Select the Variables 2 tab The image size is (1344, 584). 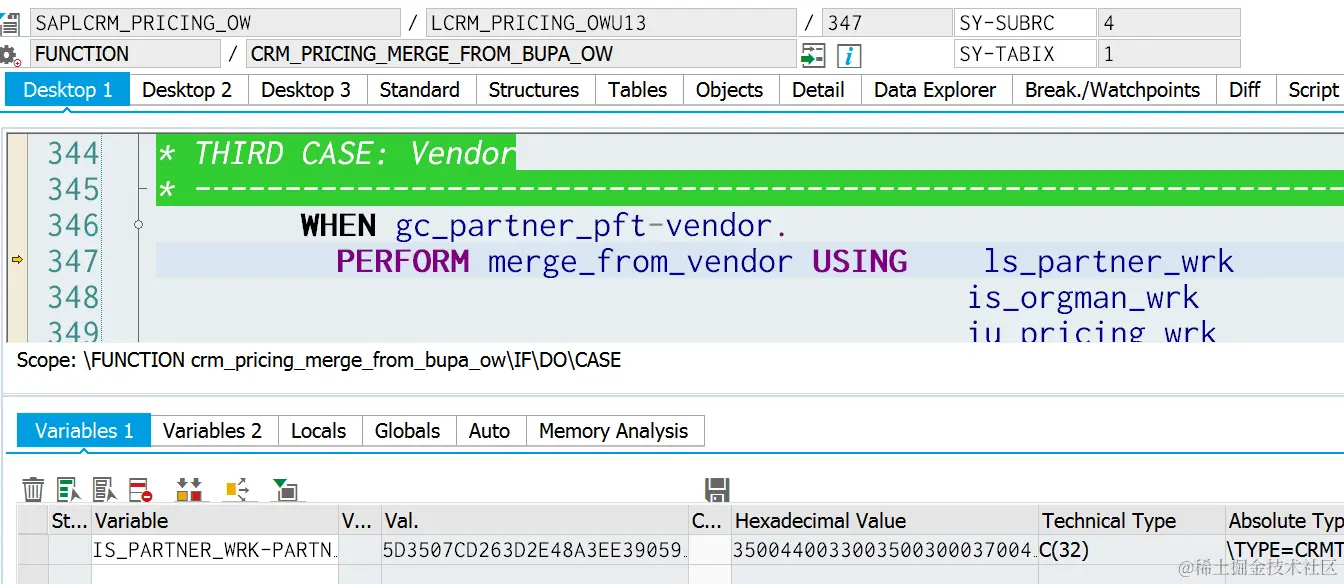click(213, 431)
